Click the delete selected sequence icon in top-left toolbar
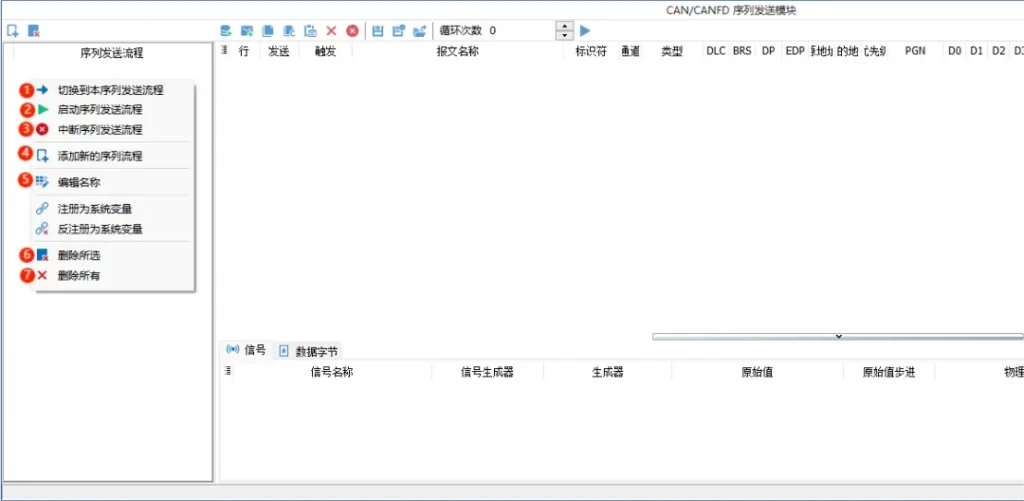This screenshot has width=1024, height=501. (34, 31)
